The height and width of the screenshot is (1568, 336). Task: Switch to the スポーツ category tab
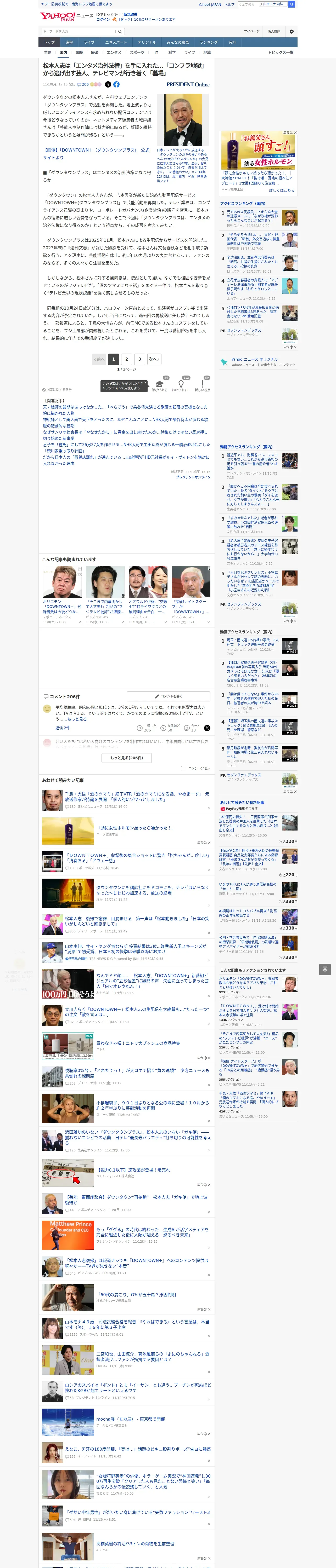click(x=137, y=52)
